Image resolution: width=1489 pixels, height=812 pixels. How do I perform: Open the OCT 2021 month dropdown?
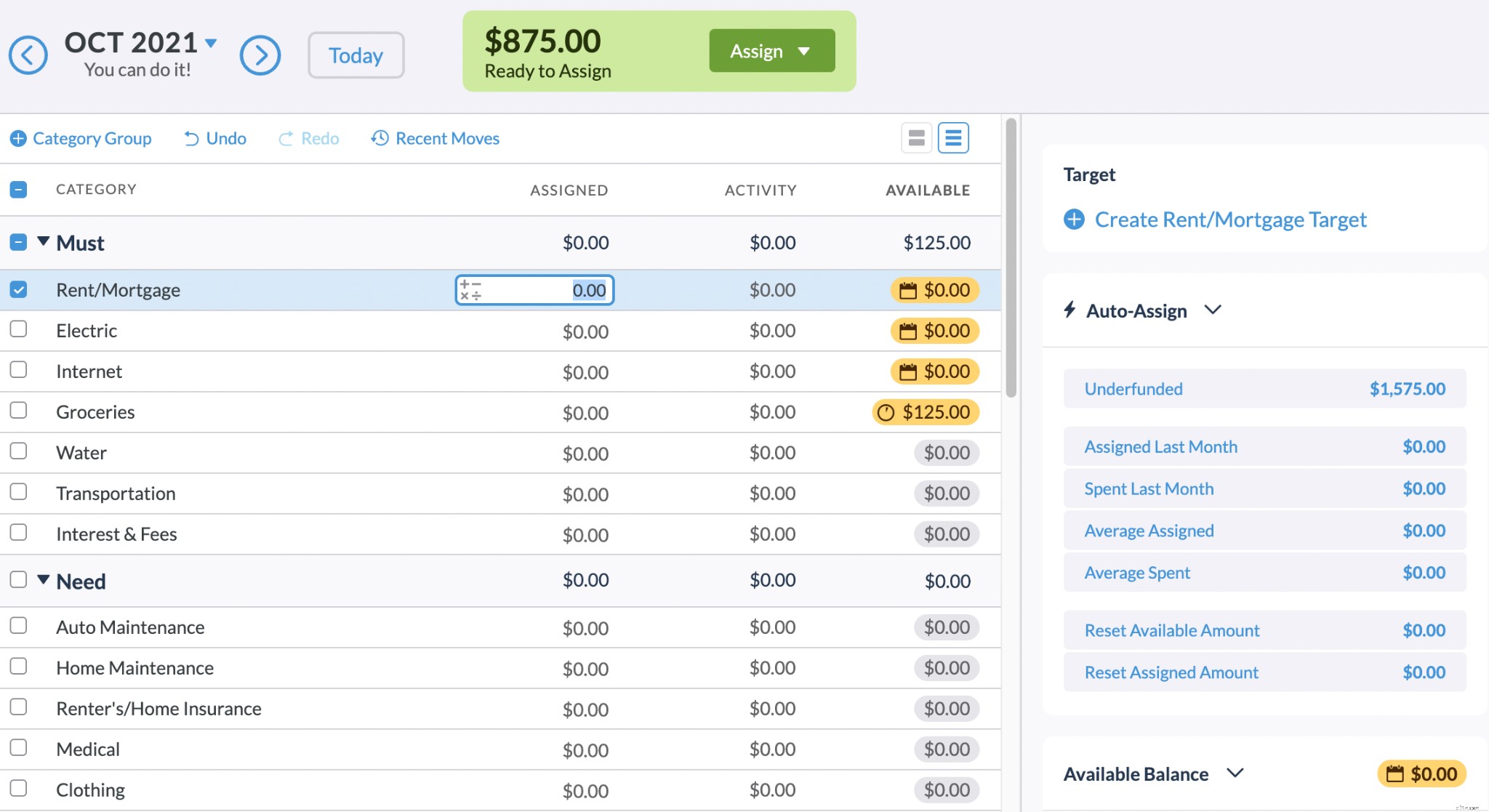tap(210, 43)
